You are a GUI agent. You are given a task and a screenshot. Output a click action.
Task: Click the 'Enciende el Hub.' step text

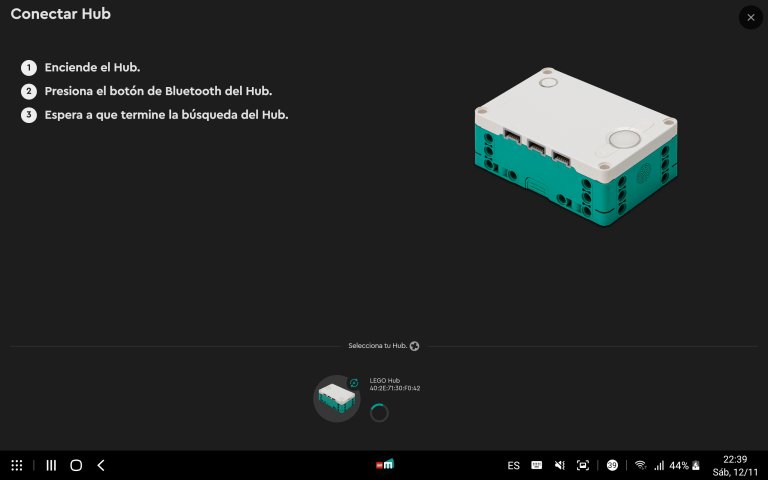(92, 68)
